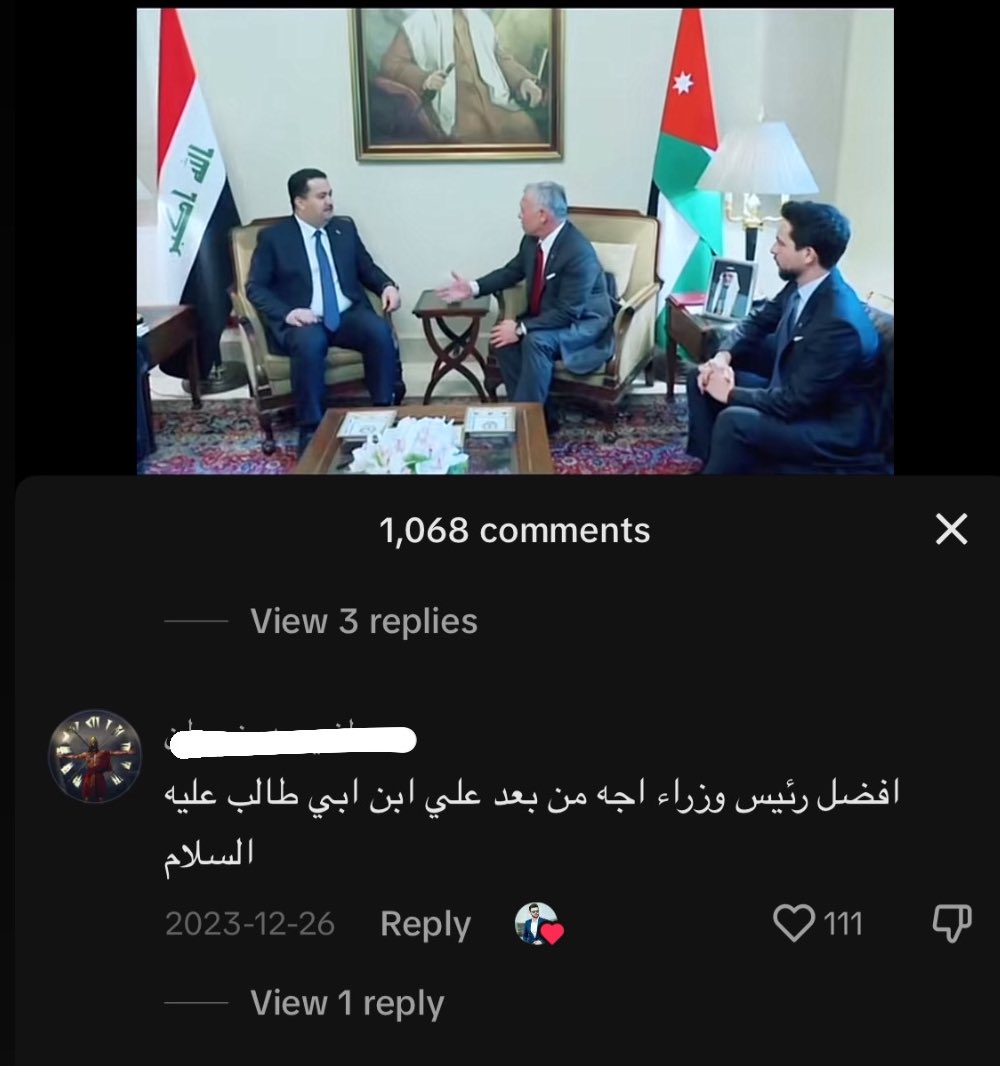Expand View 3 replies
This screenshot has width=1000, height=1066.
click(364, 621)
